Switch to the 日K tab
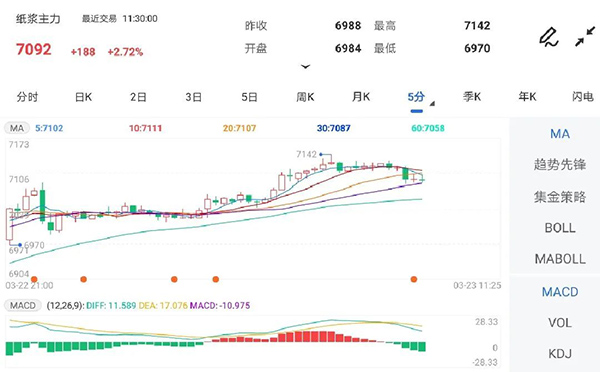The height and width of the screenshot is (372, 600). click(83, 97)
